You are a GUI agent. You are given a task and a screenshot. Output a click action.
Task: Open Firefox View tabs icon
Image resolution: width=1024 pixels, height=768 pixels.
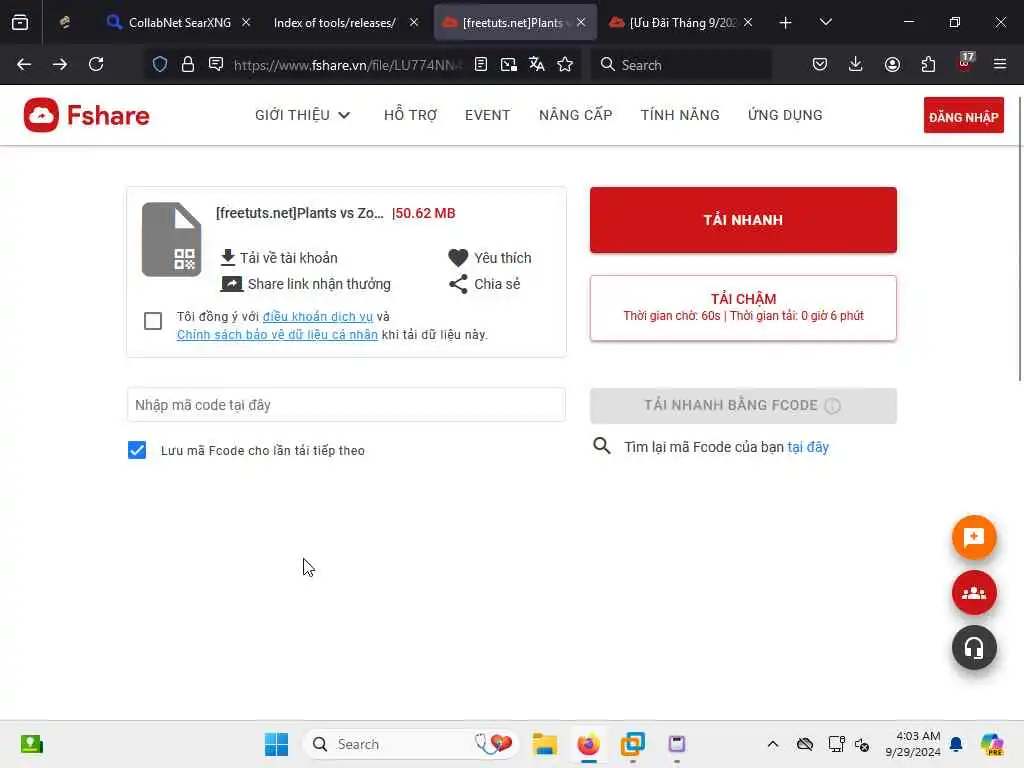click(x=20, y=23)
